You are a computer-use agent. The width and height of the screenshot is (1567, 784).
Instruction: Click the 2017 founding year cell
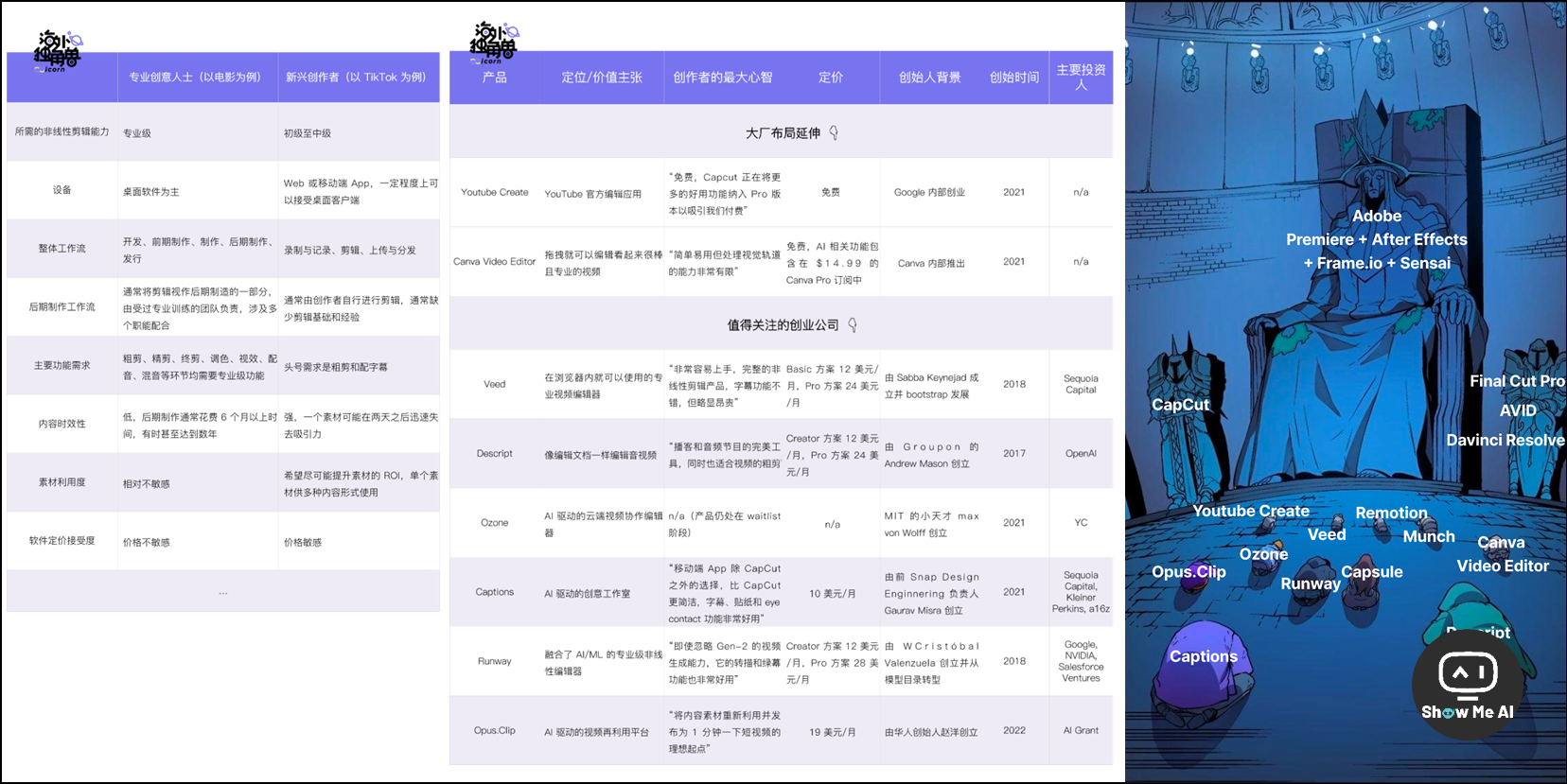click(x=1014, y=454)
